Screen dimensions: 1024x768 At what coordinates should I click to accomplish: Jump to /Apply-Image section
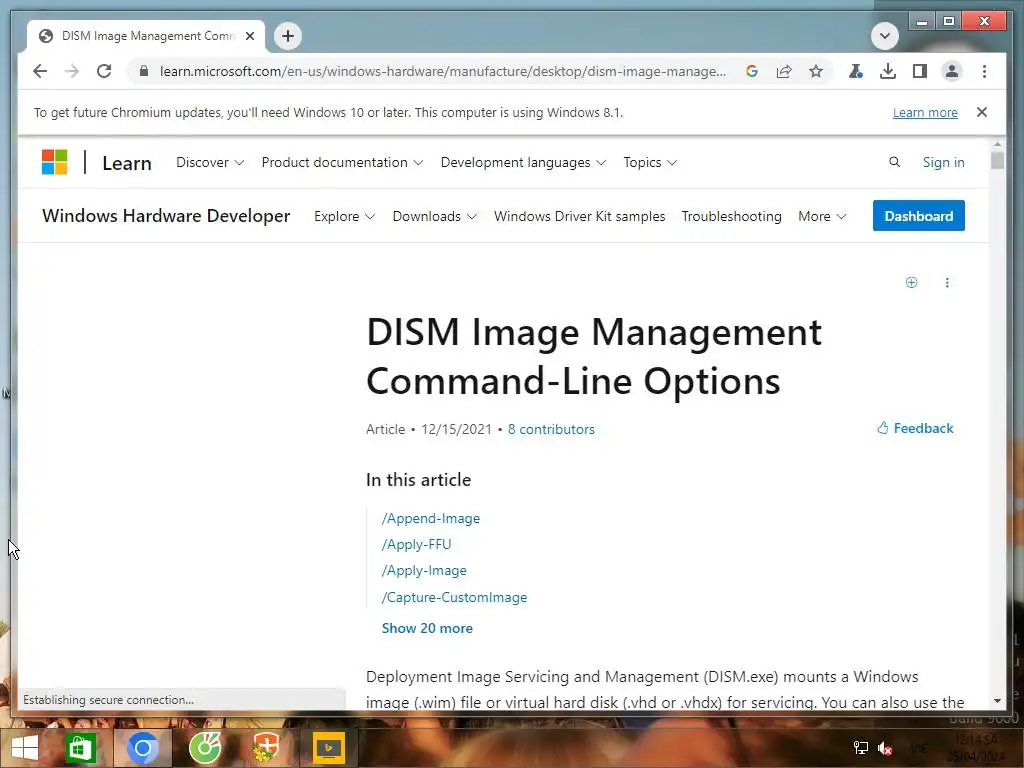click(x=424, y=570)
